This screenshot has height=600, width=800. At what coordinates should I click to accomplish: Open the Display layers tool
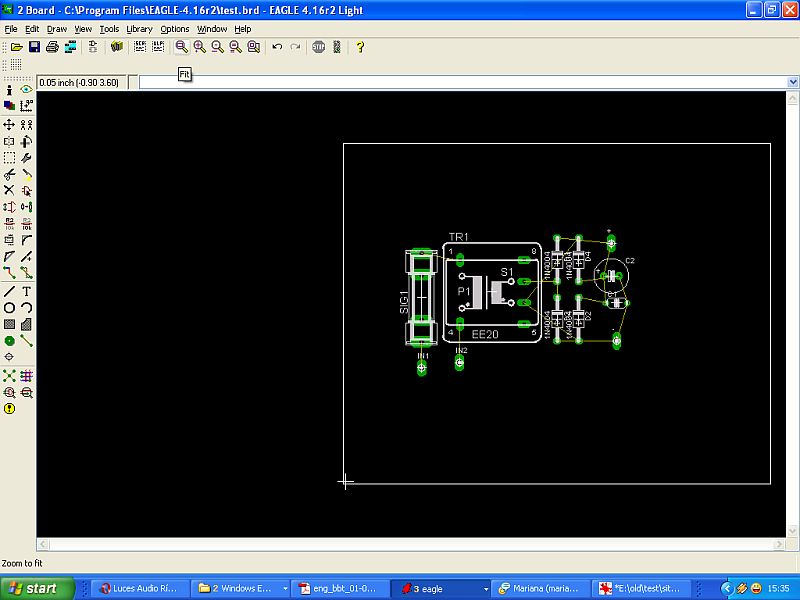pos(9,106)
